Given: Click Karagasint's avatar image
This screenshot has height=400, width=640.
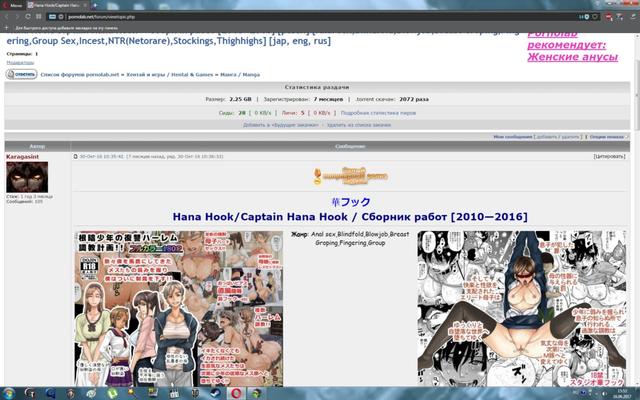Looking at the screenshot, I should [27, 177].
